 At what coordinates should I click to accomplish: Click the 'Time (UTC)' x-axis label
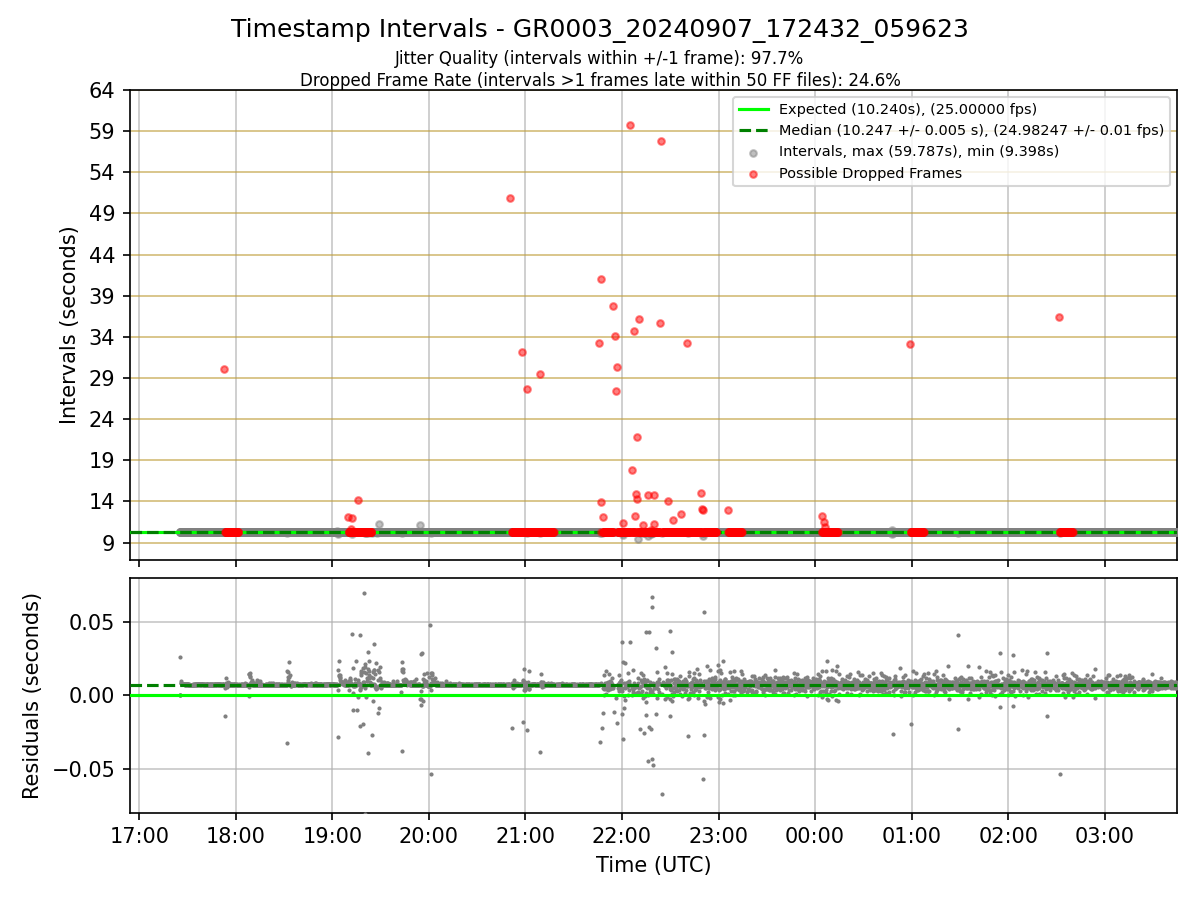(653, 865)
